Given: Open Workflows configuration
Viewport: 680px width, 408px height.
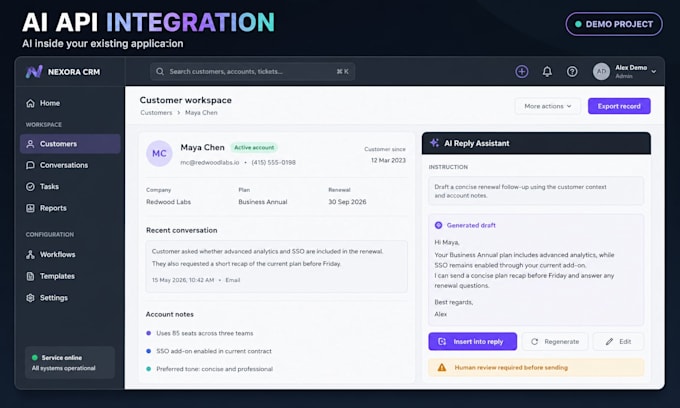Looking at the screenshot, I should pos(69,255).
